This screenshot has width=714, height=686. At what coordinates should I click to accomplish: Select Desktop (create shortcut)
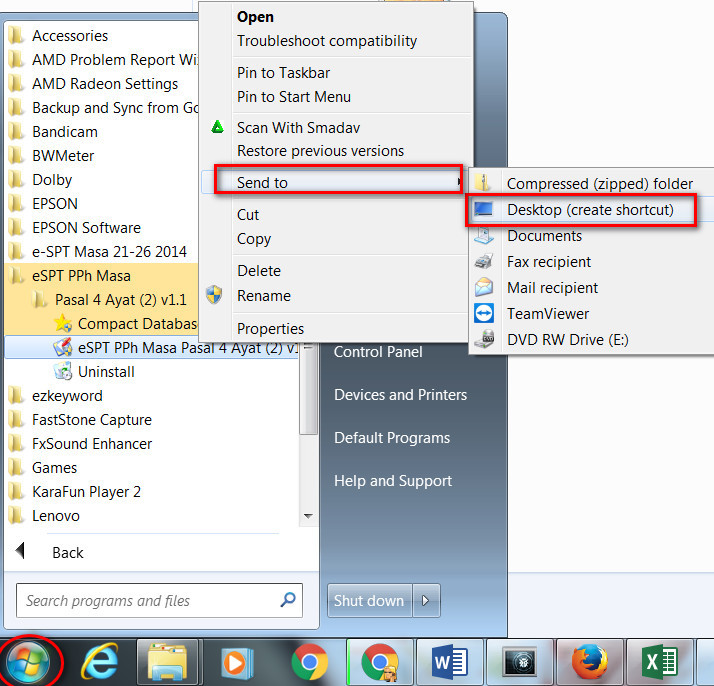(590, 210)
